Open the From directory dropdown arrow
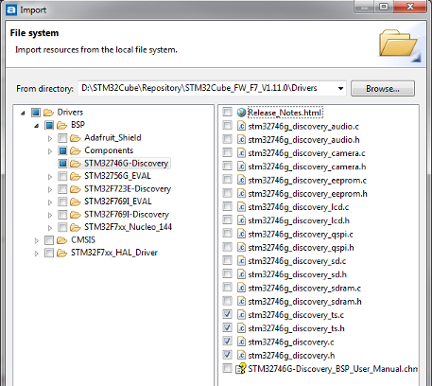Screen dimensions: 432x386 [340, 88]
